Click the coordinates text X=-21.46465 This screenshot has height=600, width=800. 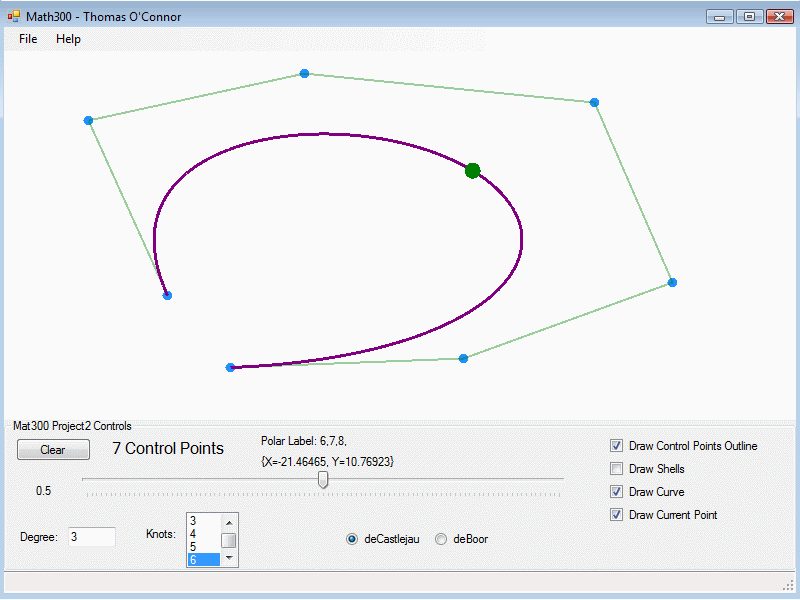point(327,462)
